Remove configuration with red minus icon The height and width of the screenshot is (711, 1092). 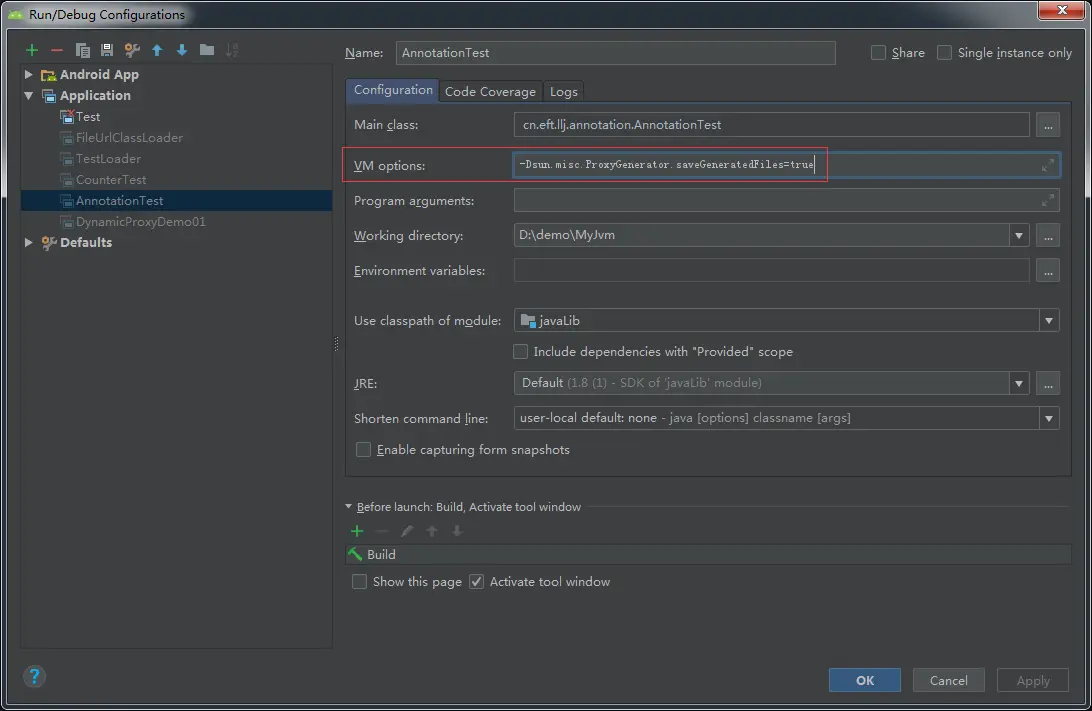coord(57,50)
